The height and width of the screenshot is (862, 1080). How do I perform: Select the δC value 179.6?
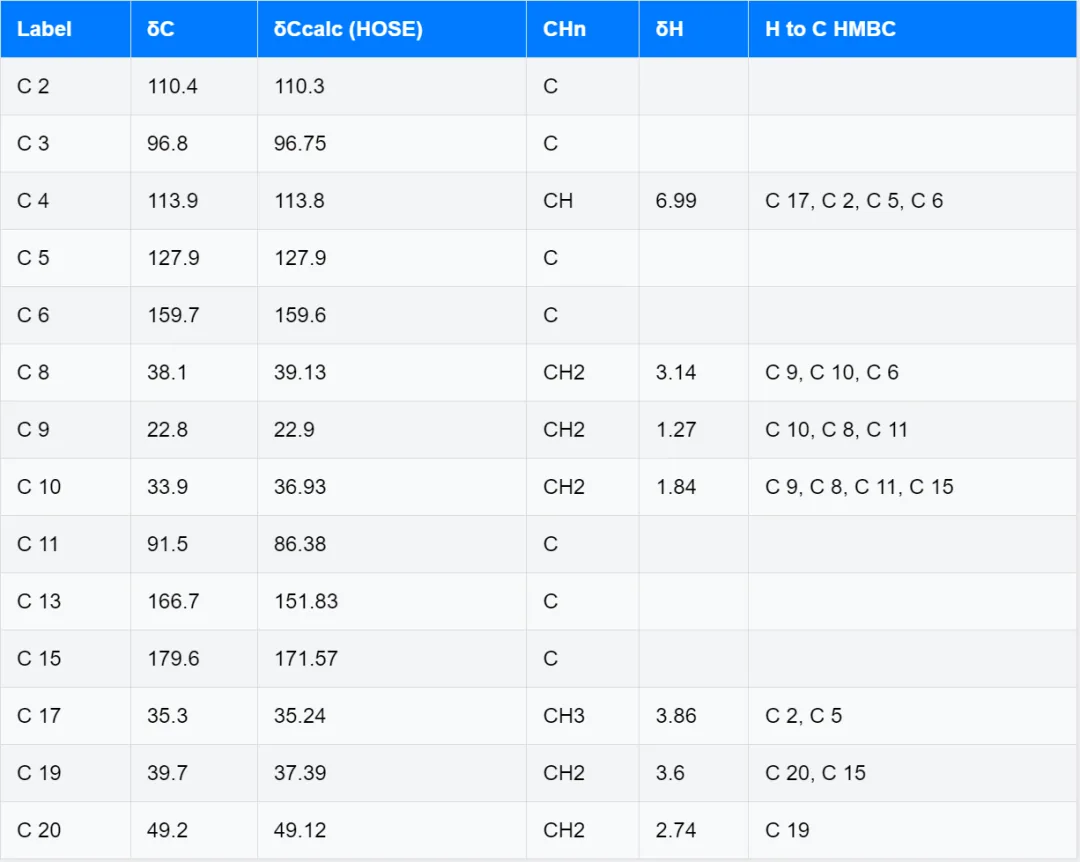point(173,658)
